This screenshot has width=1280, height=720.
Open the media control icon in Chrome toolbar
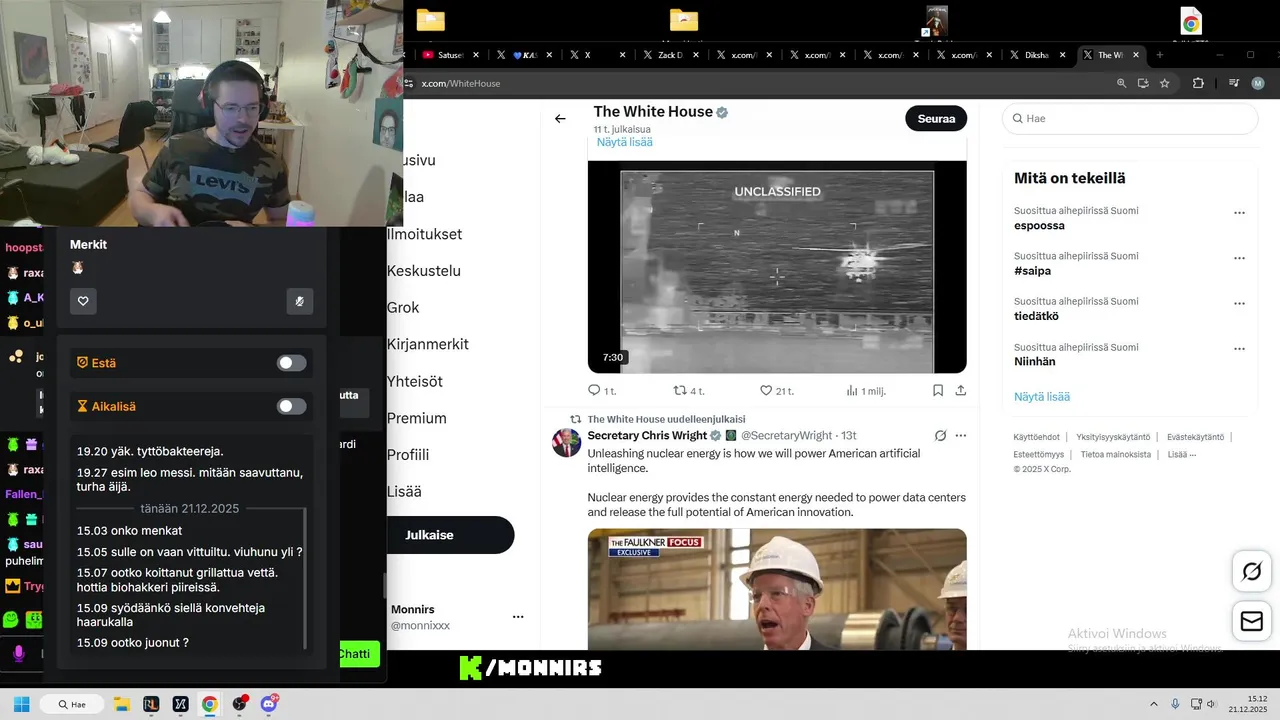tap(1234, 83)
